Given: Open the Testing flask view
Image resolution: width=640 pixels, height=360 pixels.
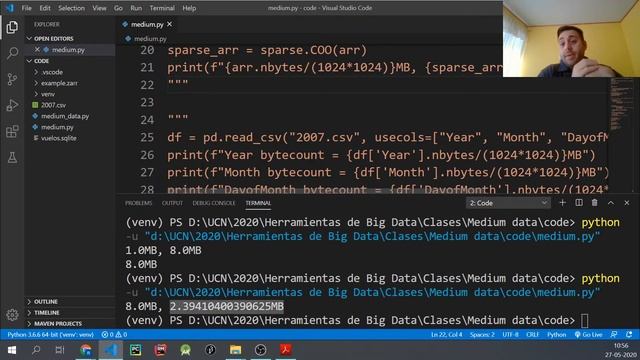Looking at the screenshot, I should tap(12, 158).
